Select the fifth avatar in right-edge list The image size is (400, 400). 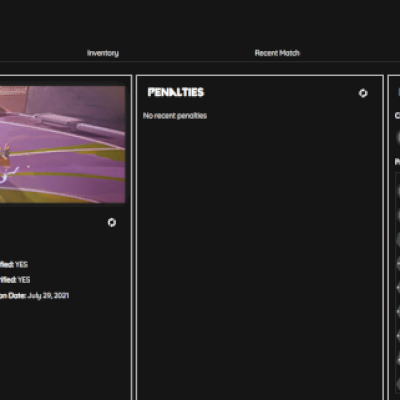click(398, 287)
